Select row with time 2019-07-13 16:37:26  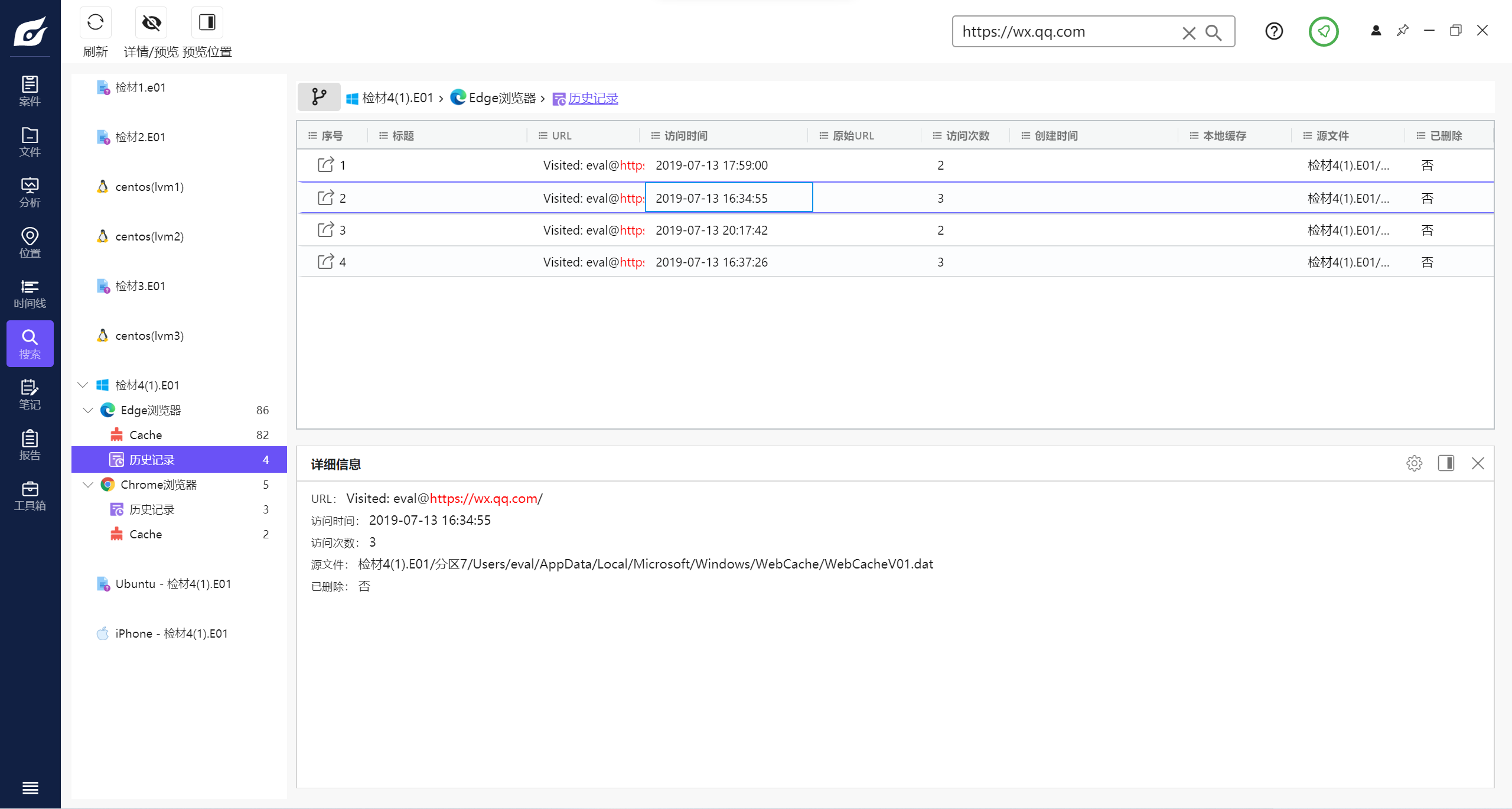(x=895, y=262)
